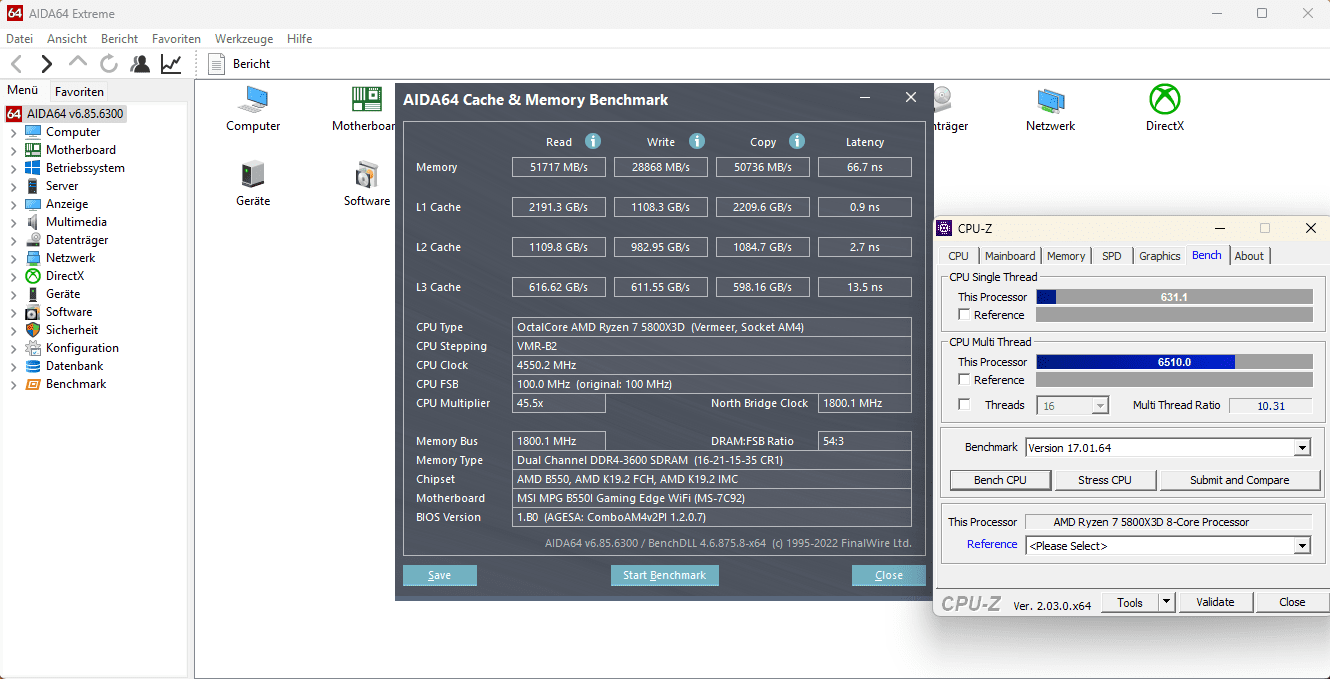Switch to About tab in CPU-Z

coord(1249,256)
